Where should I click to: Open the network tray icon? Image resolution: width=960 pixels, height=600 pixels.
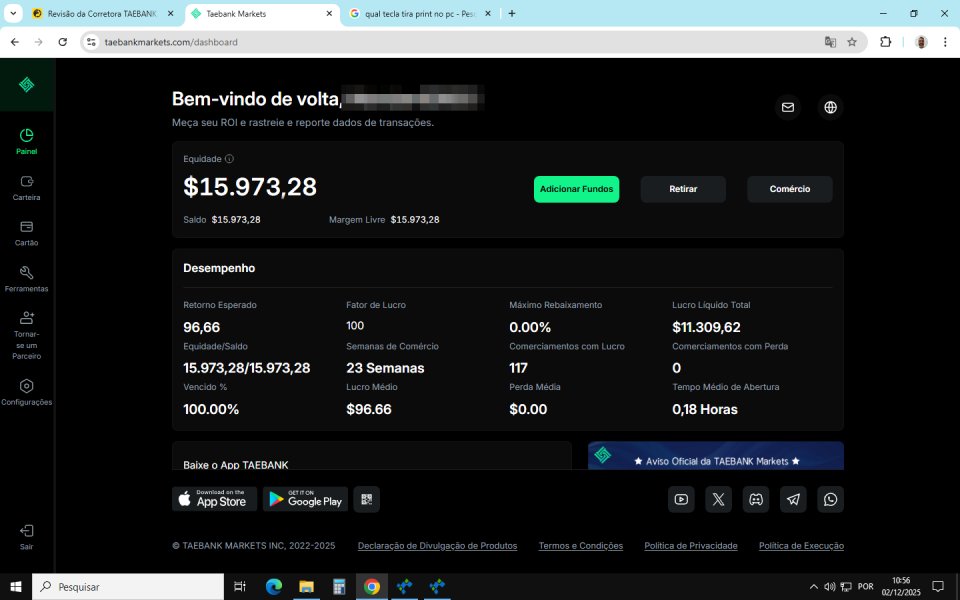tap(846, 587)
